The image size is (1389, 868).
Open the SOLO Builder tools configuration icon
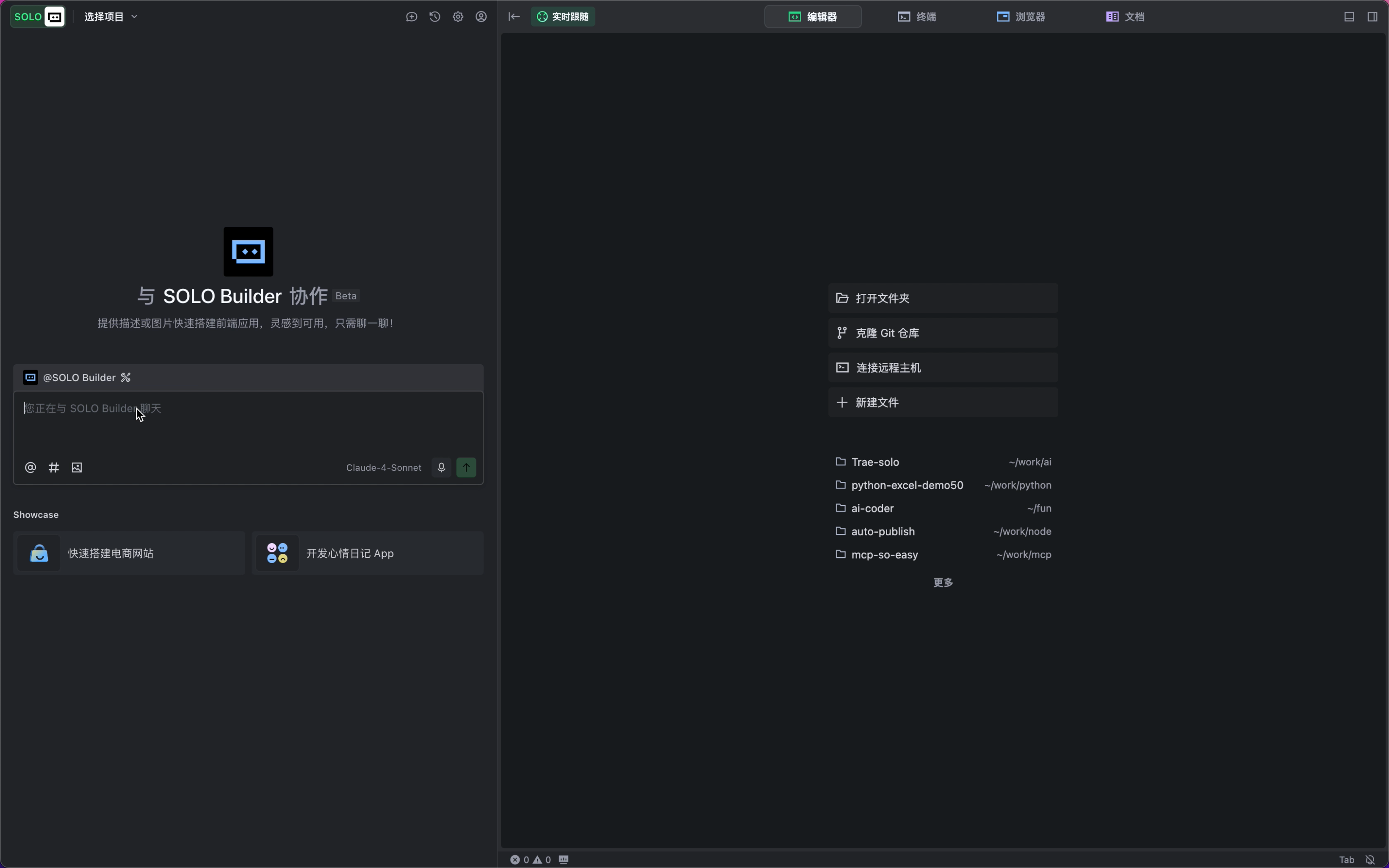[126, 377]
